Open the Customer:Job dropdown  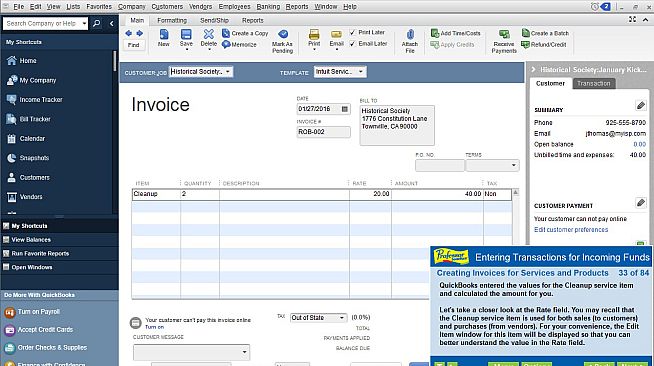(x=228, y=72)
